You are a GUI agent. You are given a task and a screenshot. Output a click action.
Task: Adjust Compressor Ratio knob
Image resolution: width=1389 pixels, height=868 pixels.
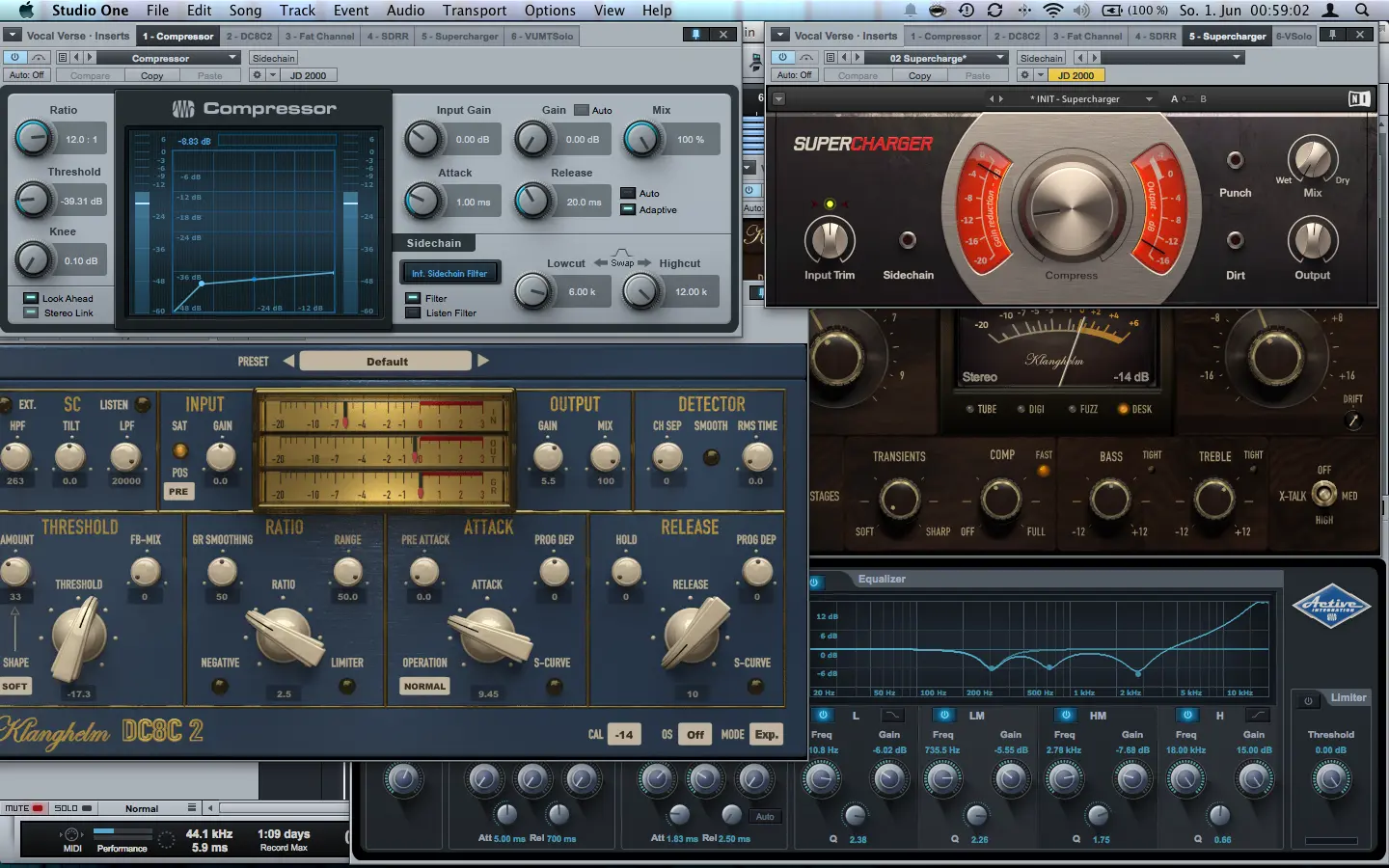click(34, 139)
